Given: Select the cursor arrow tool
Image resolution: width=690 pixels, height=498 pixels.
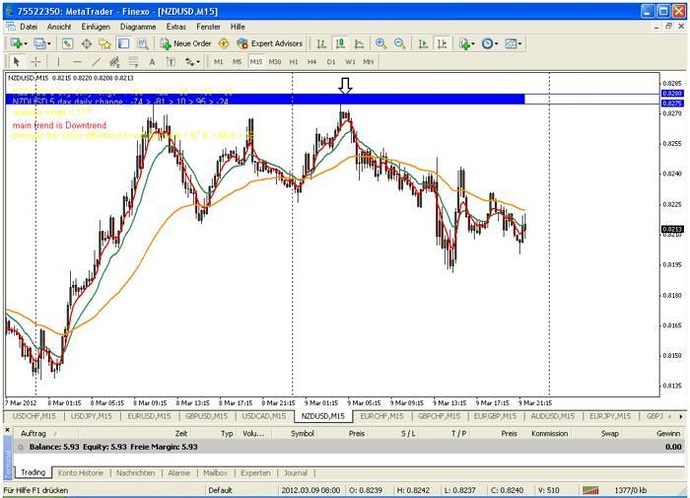Looking at the screenshot, I should coord(17,62).
